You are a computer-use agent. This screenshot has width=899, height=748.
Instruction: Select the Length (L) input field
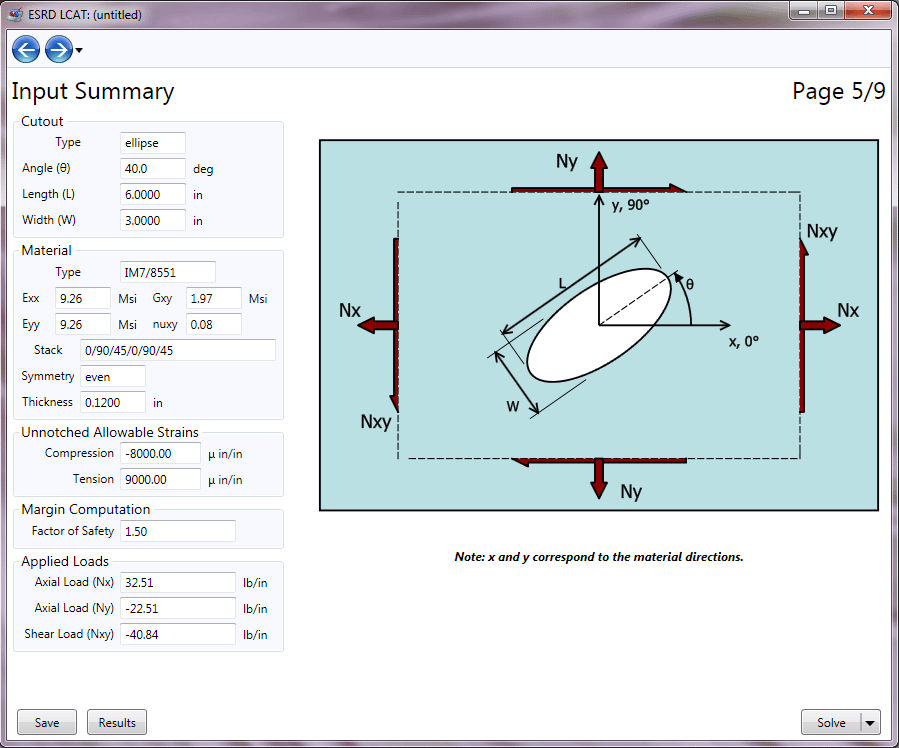point(152,194)
